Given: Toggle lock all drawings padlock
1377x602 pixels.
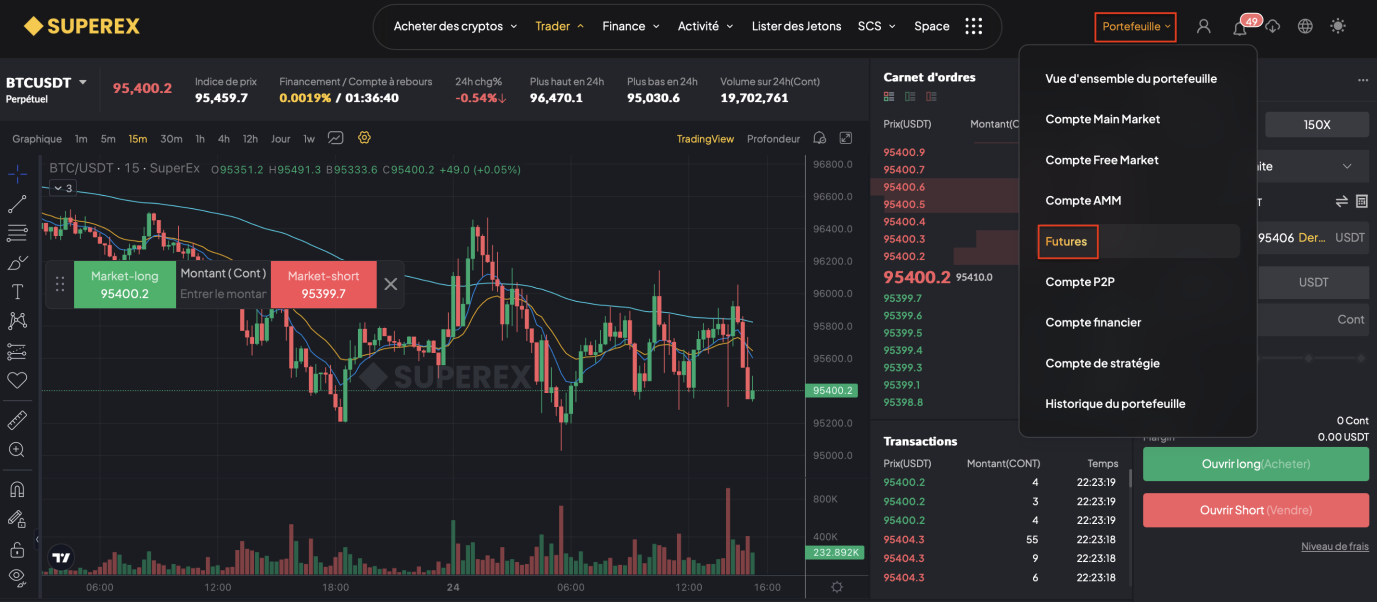Looking at the screenshot, I should [x=17, y=549].
